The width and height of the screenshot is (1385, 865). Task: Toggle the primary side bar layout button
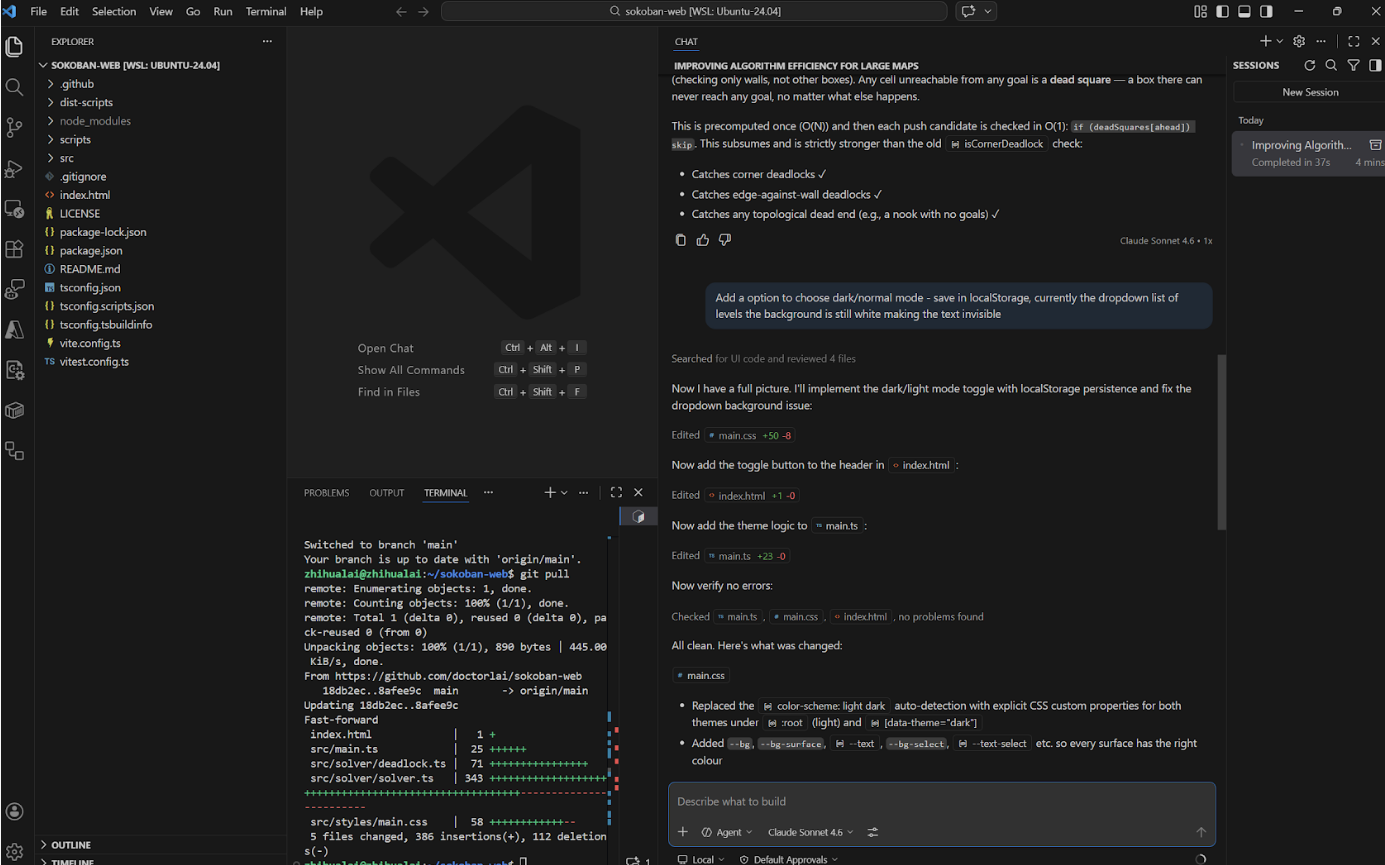[1222, 11]
